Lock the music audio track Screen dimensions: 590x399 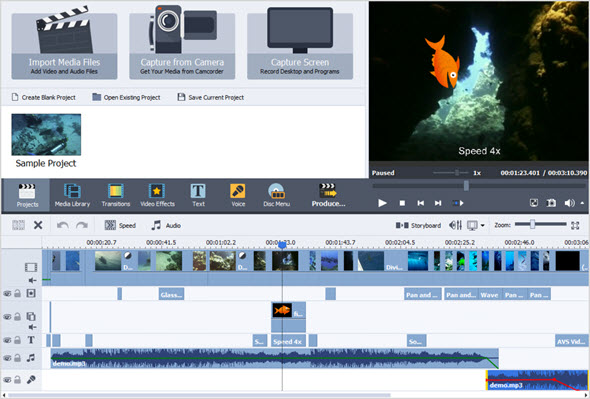click(x=17, y=358)
